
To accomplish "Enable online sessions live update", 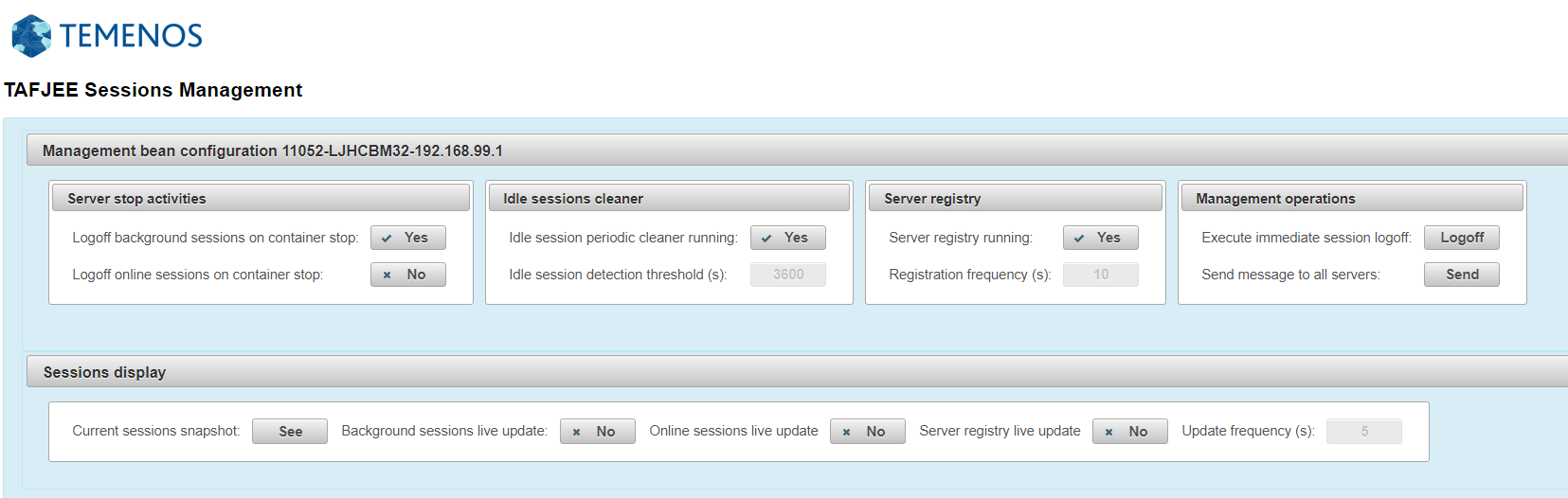I will click(x=867, y=432).
